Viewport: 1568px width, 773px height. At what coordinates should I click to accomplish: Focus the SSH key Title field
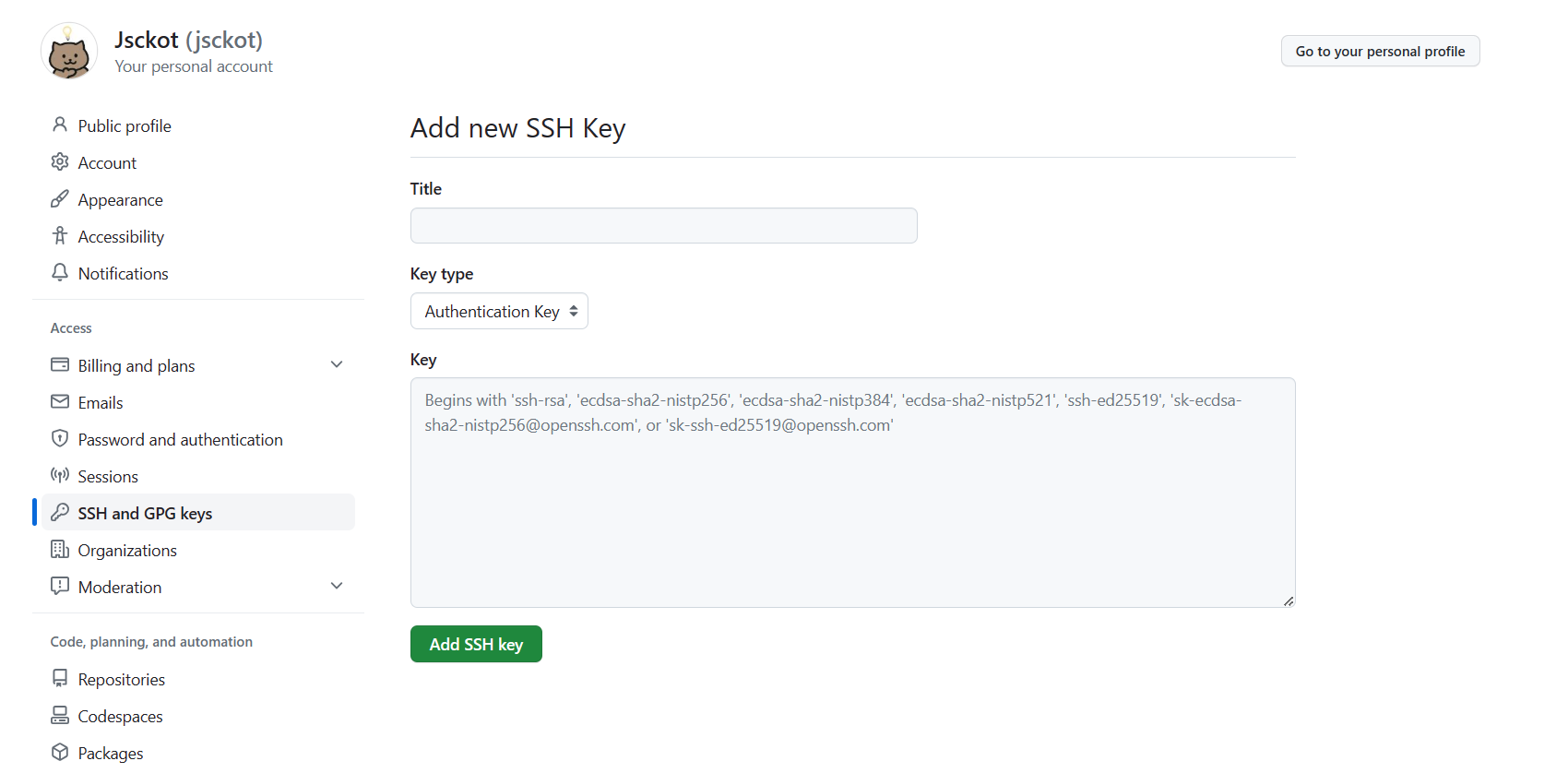664,225
